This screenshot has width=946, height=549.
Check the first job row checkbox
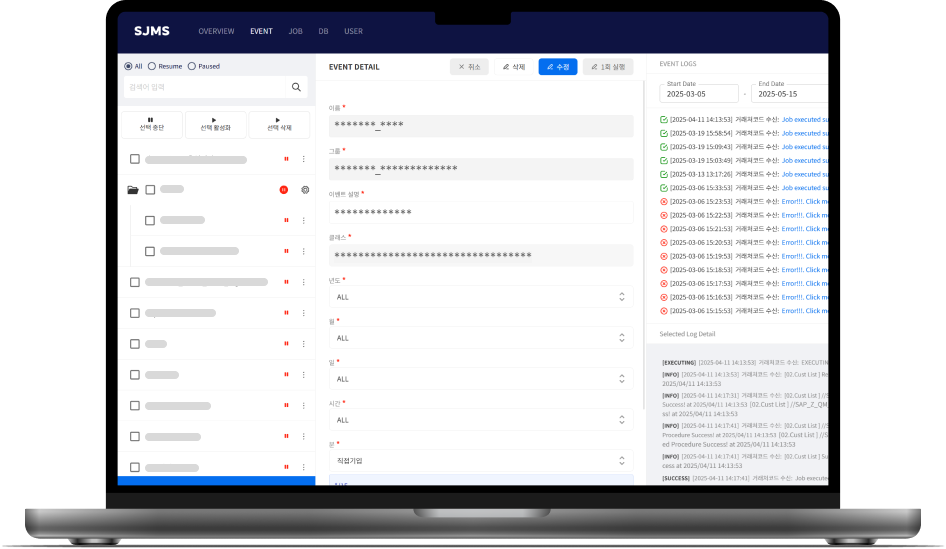(x=135, y=159)
